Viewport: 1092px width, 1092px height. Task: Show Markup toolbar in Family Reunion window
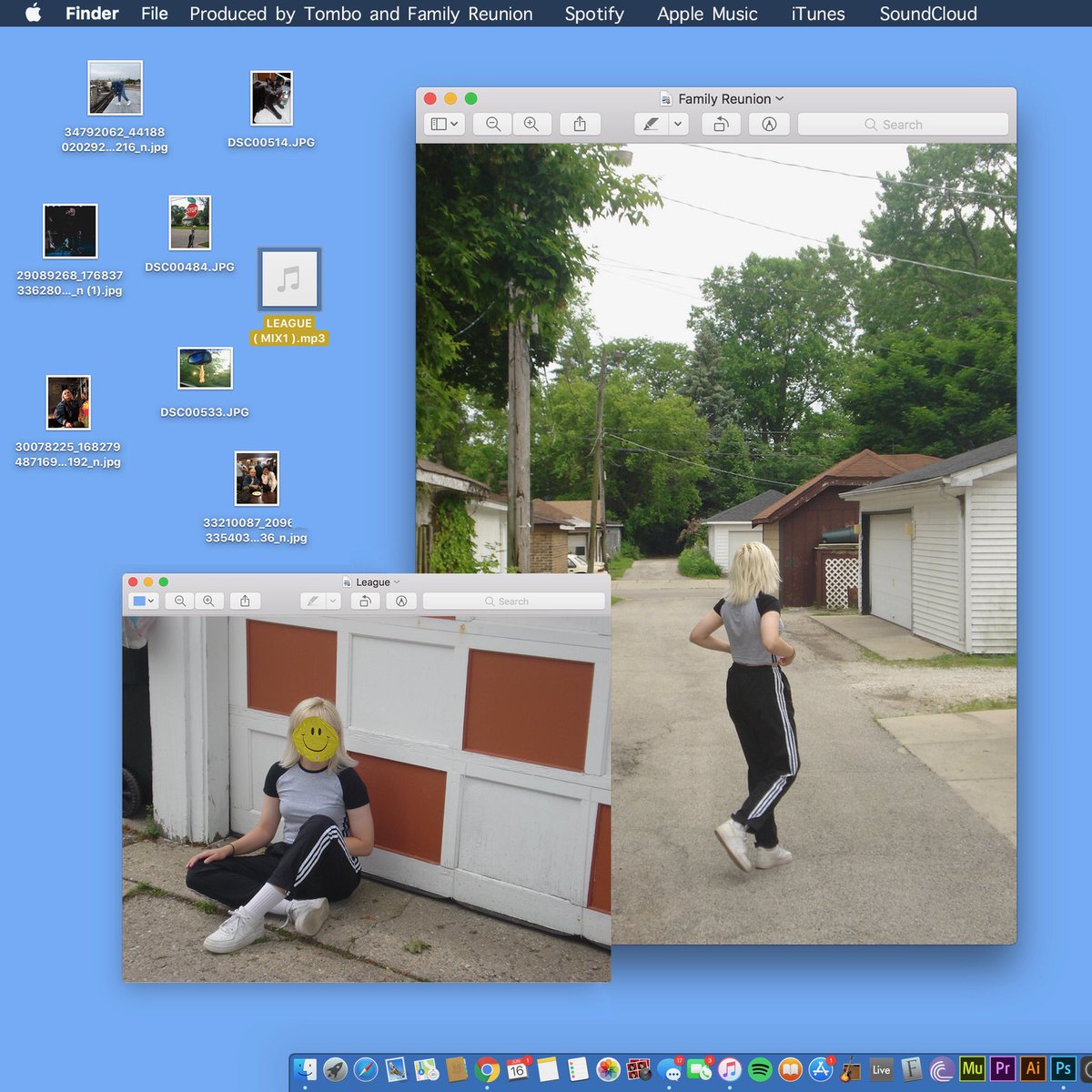point(769,124)
